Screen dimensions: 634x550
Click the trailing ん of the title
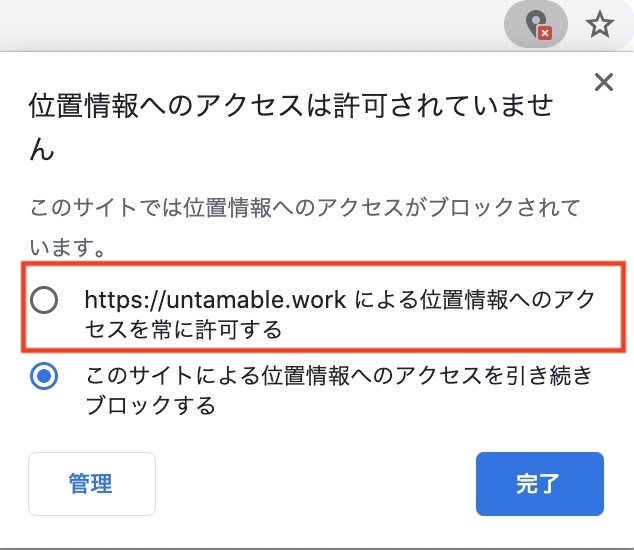[41, 150]
